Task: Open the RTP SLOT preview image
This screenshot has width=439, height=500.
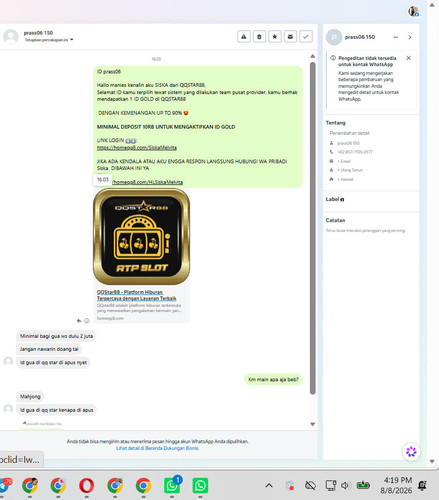Action: [141, 236]
